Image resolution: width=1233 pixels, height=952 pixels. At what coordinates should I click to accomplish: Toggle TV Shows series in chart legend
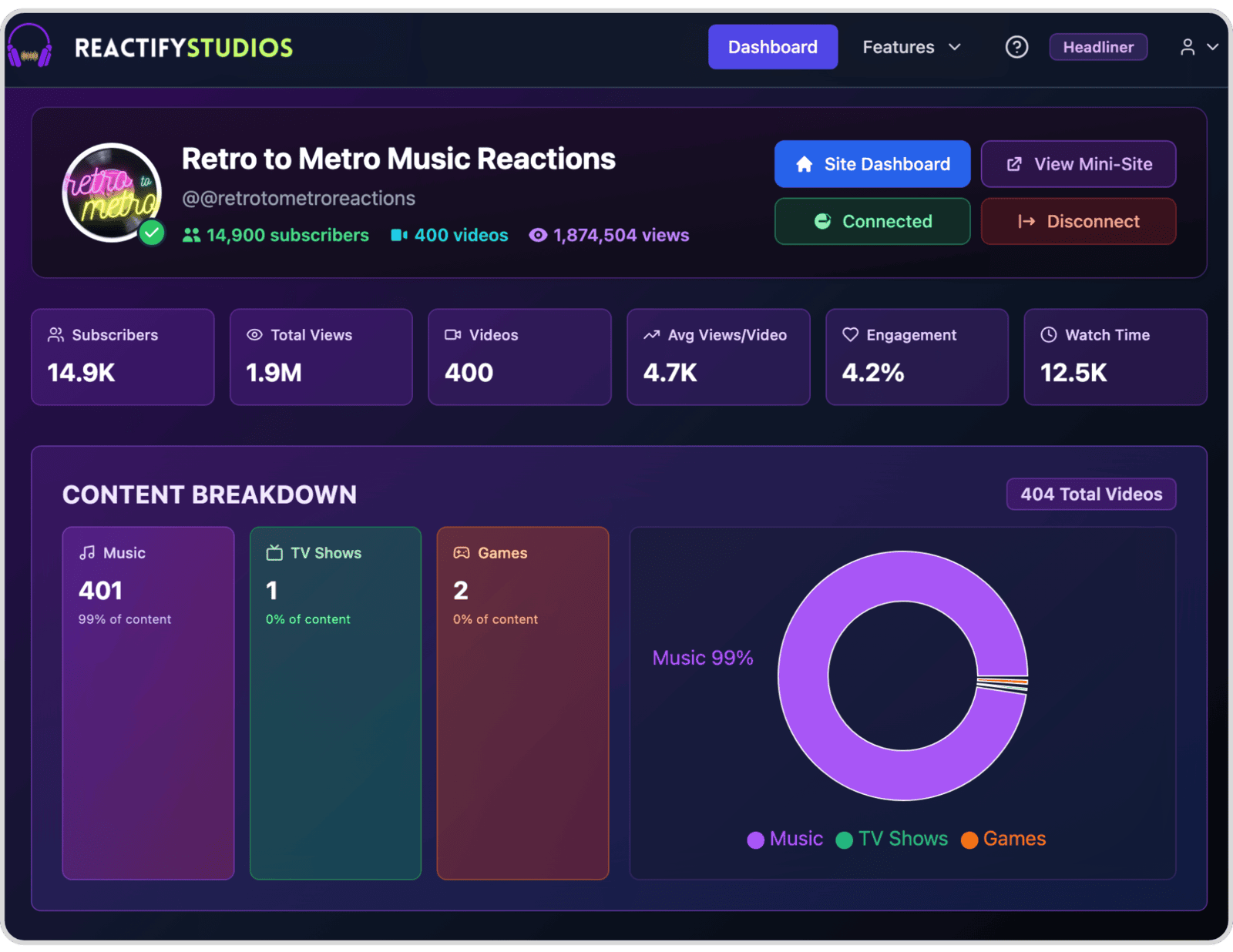tap(892, 839)
